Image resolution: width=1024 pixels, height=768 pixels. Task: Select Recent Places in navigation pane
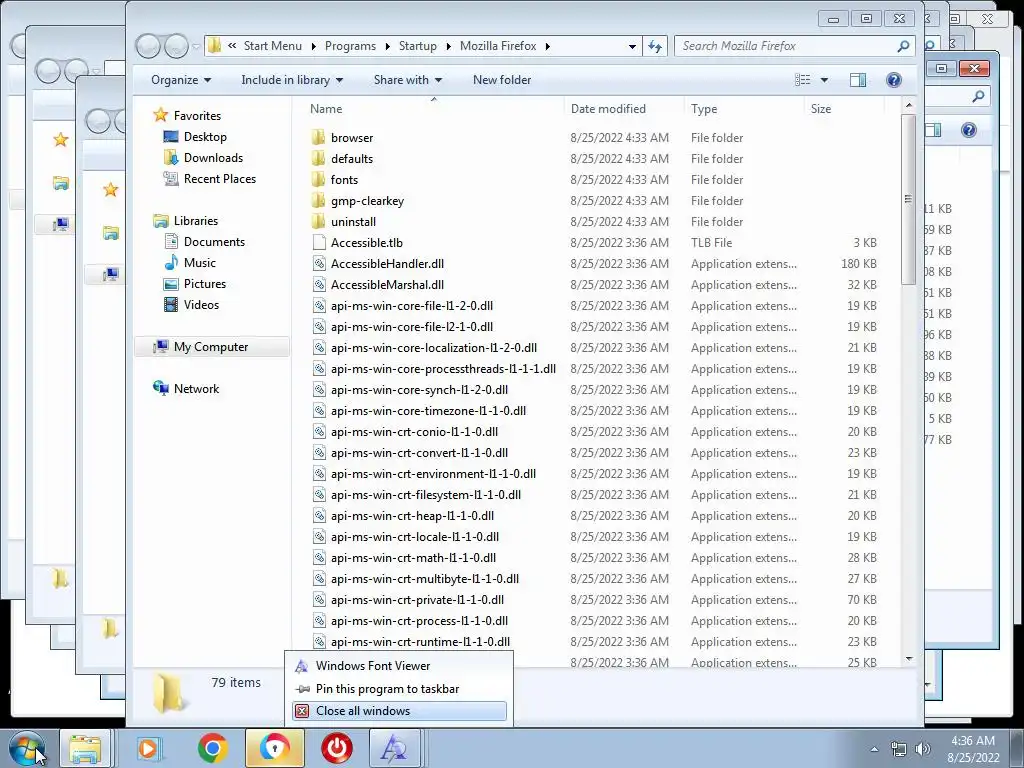tap(219, 178)
